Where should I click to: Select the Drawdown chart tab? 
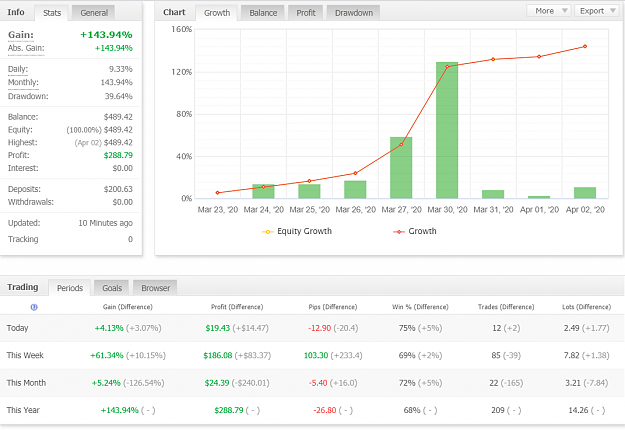point(354,13)
